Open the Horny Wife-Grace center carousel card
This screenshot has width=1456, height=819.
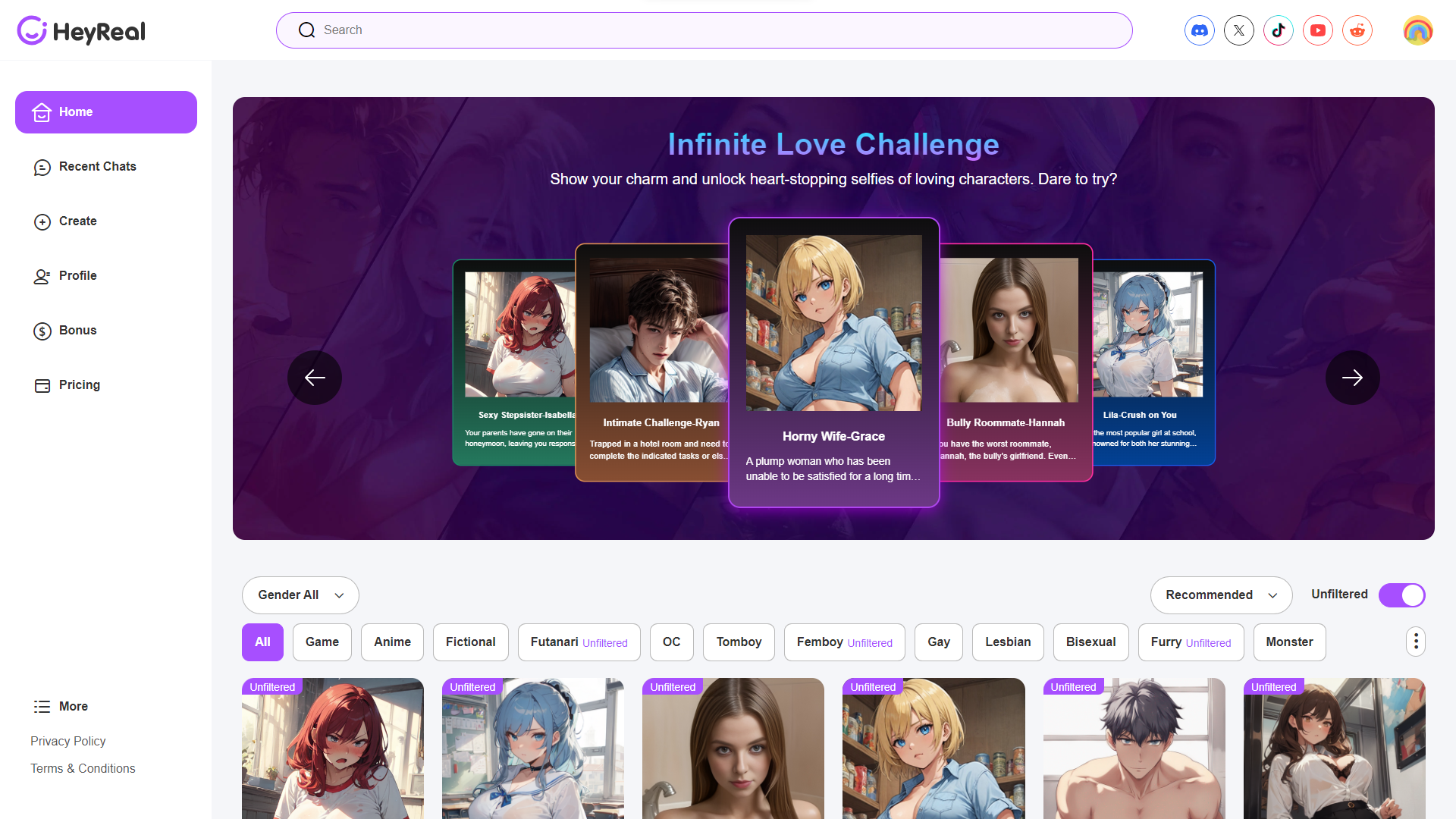(x=834, y=362)
